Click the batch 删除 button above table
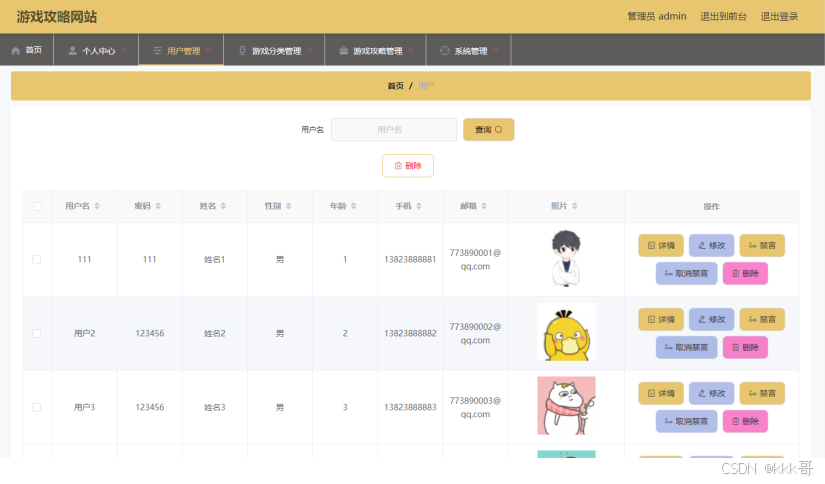The width and height of the screenshot is (825, 484). [x=408, y=166]
